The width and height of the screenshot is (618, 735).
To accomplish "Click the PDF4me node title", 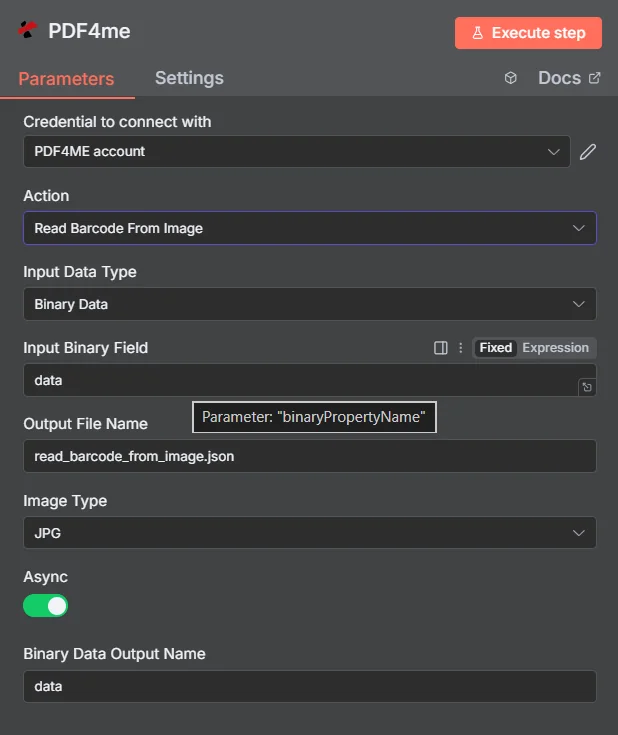I will point(89,31).
